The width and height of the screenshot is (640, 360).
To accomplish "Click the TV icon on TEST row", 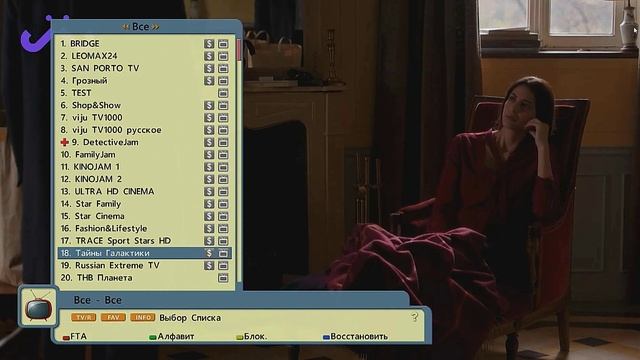I will click(223, 93).
